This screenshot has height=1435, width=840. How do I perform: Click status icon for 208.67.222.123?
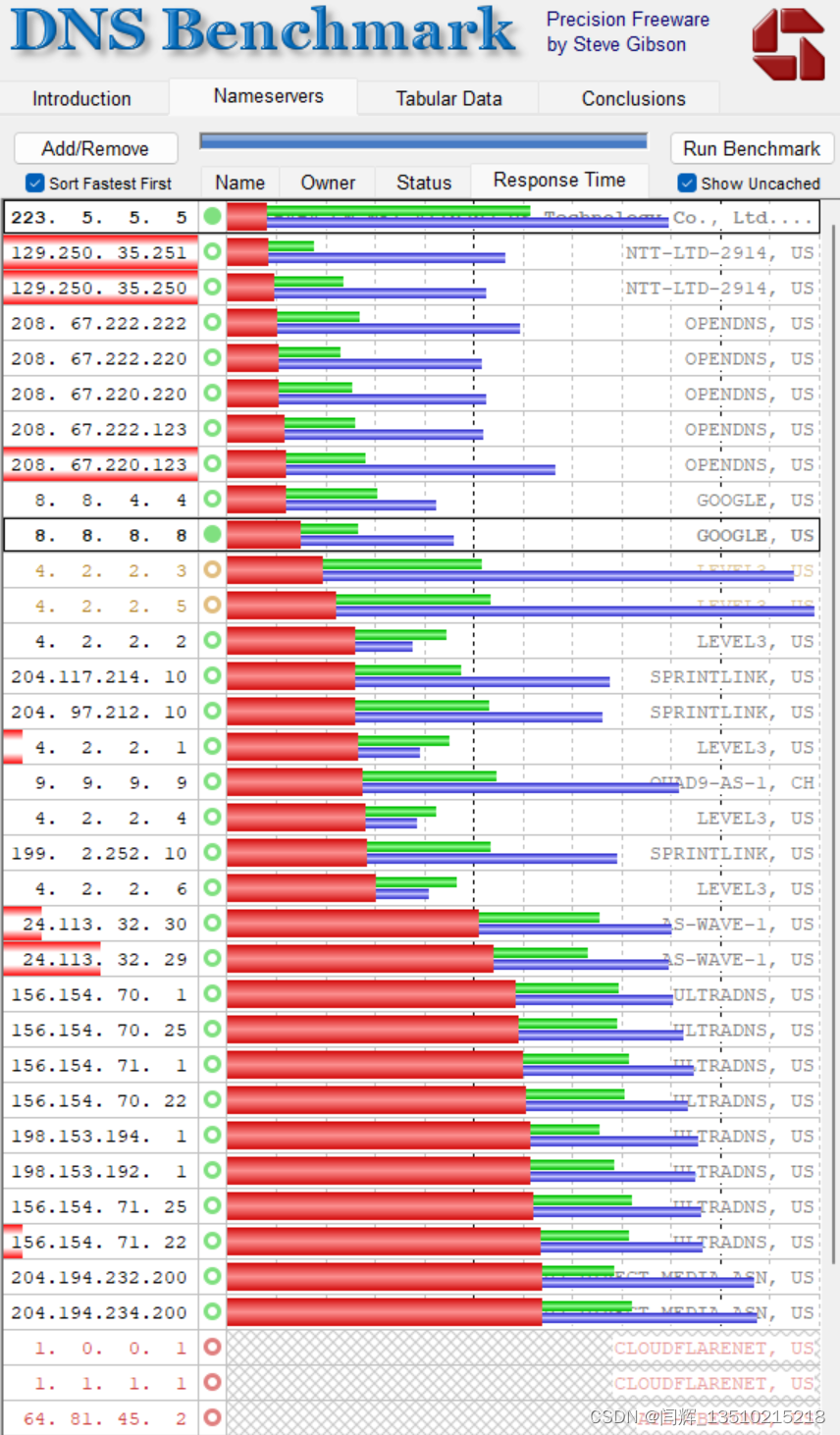[212, 428]
